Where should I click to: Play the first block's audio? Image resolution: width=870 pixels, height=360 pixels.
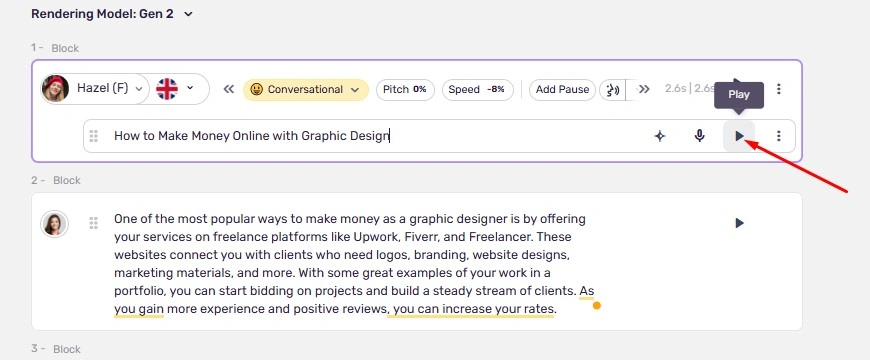click(739, 136)
